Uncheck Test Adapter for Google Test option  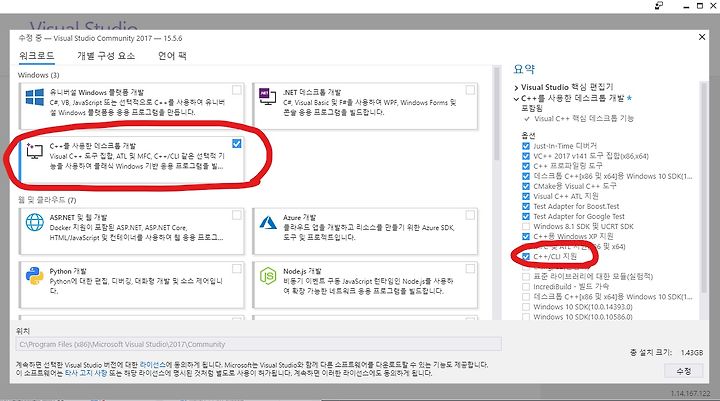tap(526, 216)
